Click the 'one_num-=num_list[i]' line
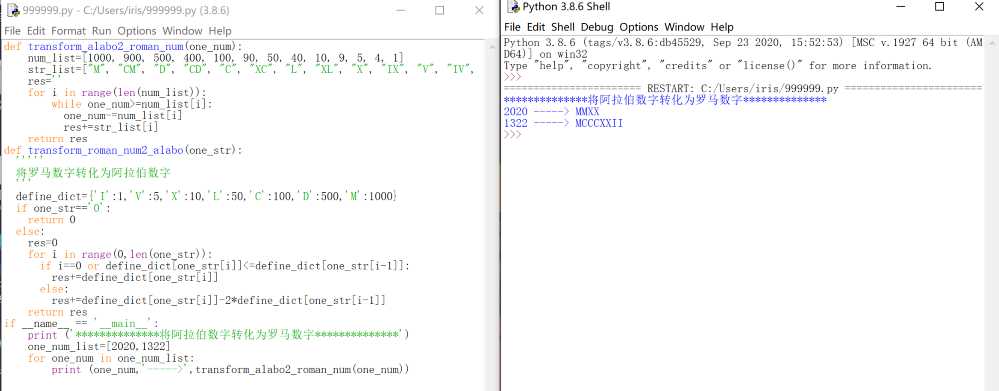This screenshot has height=391, width=999. point(123,115)
